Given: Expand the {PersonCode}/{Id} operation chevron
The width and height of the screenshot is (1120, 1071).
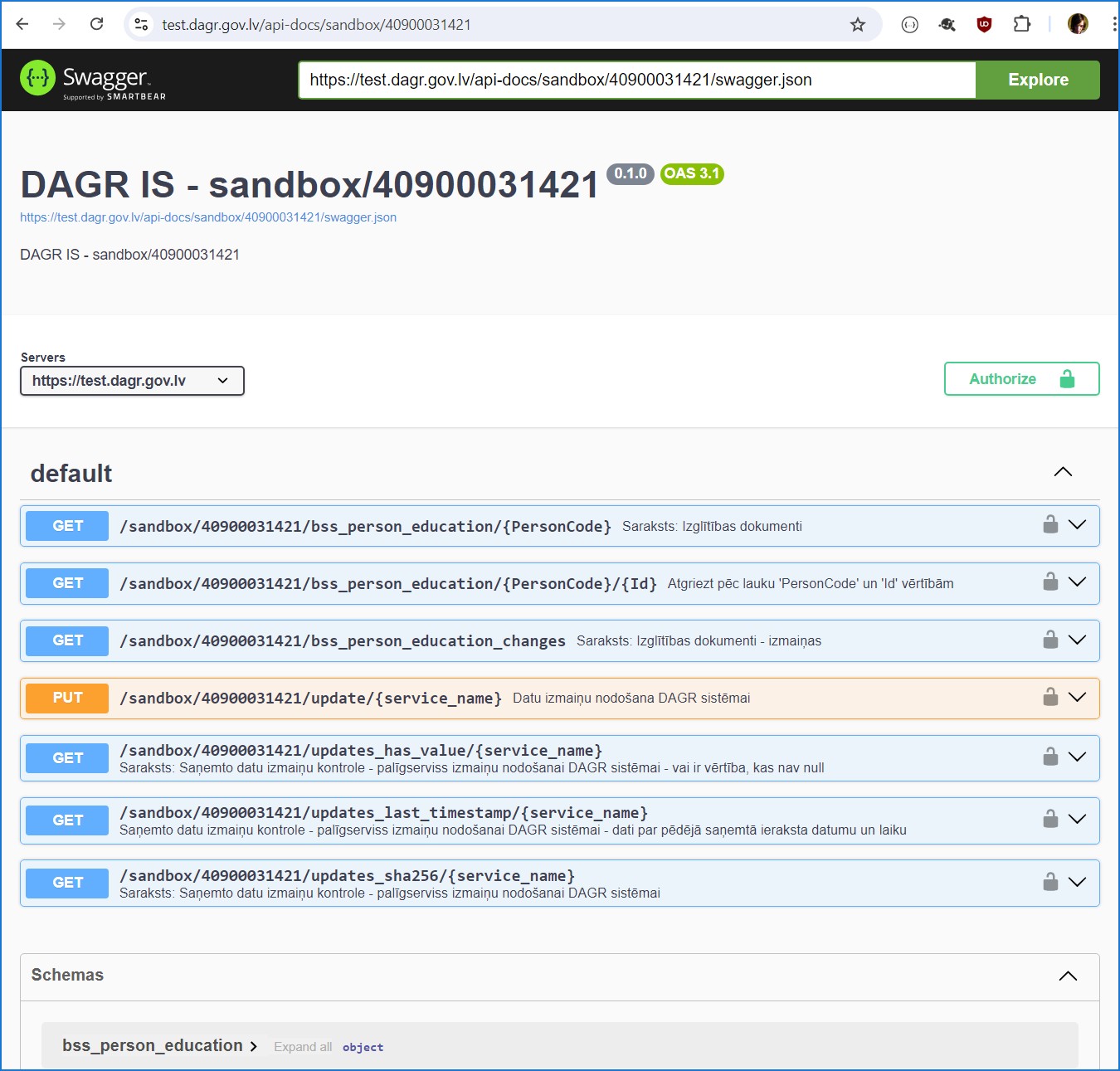Looking at the screenshot, I should point(1077,582).
